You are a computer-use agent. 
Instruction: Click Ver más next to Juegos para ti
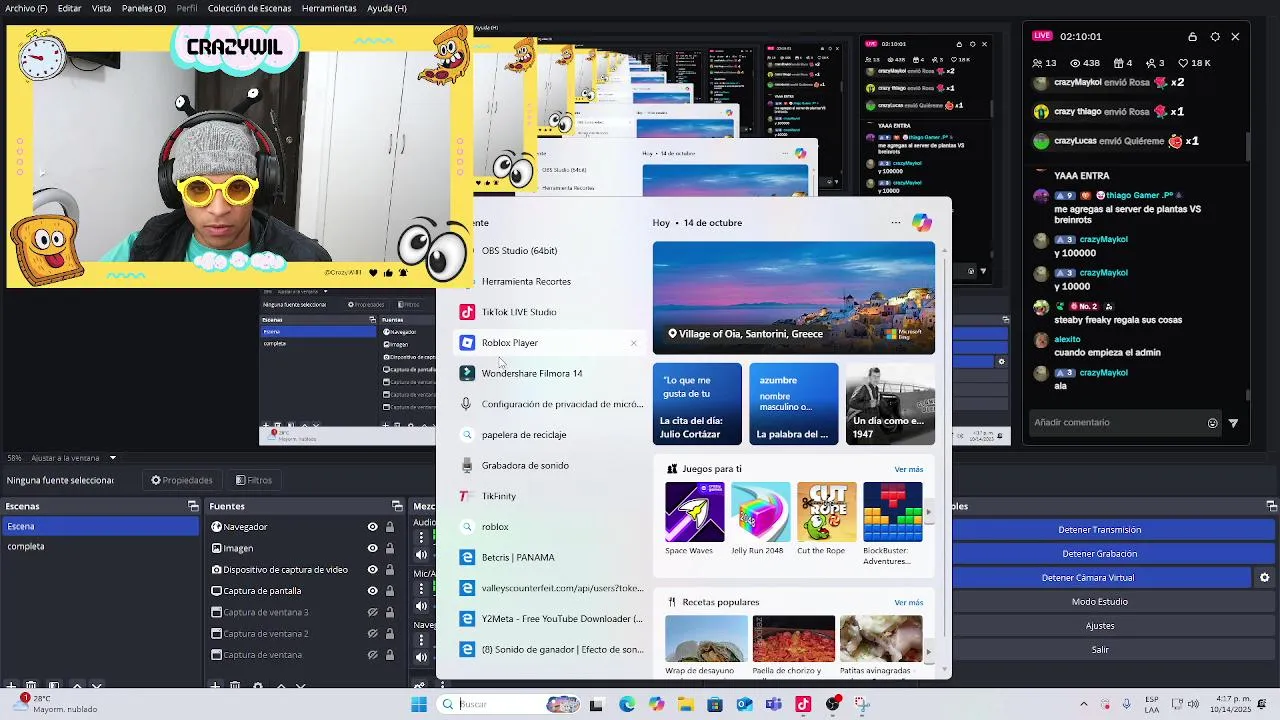tap(909, 469)
